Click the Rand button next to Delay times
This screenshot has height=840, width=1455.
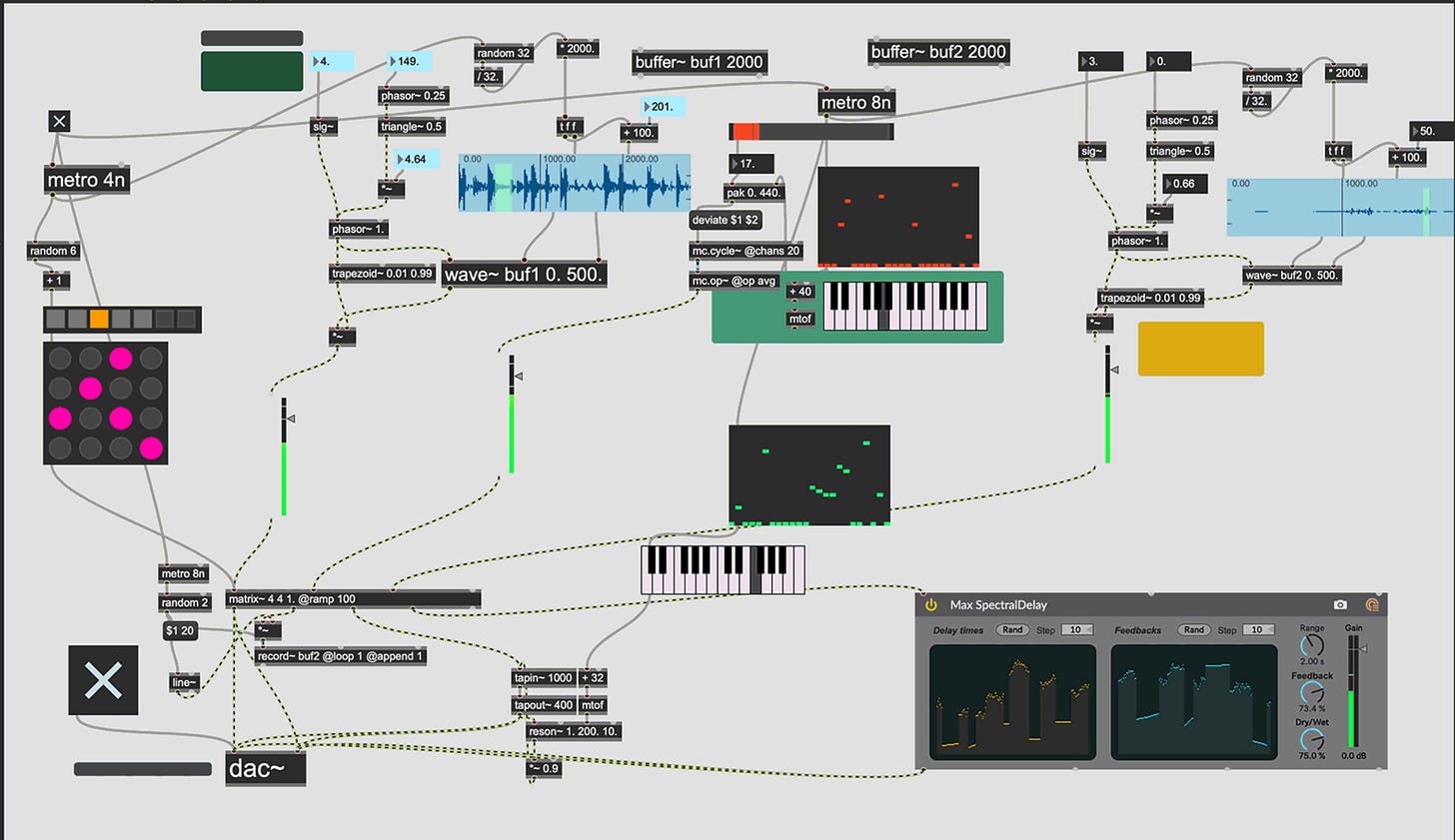(1012, 630)
